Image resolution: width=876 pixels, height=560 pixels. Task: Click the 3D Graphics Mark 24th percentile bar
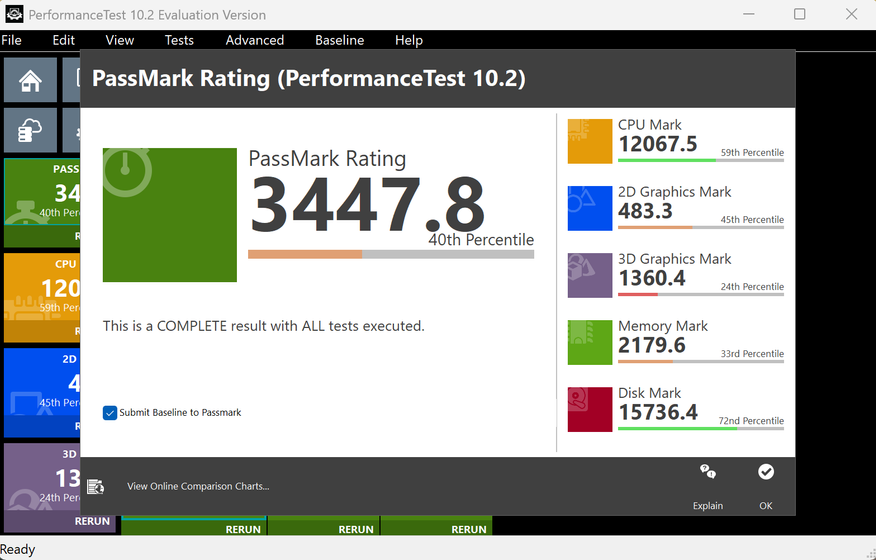point(701,295)
